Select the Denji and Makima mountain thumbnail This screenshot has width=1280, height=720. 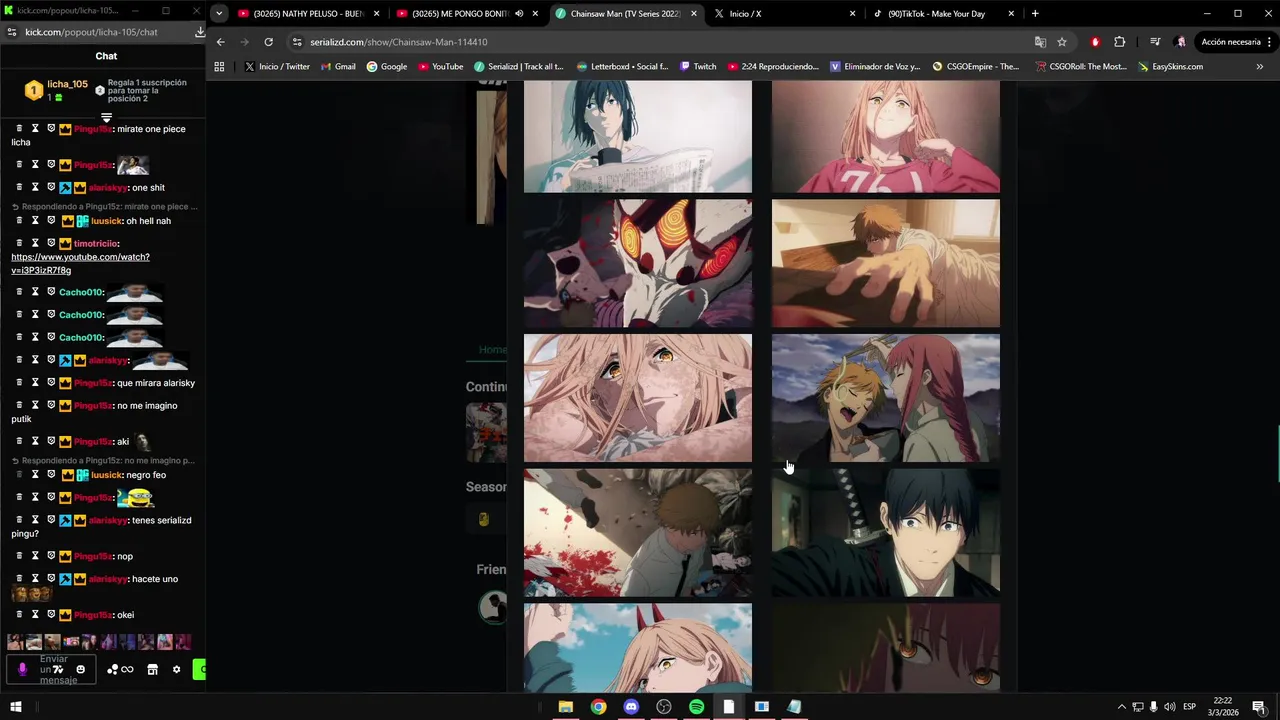tap(885, 398)
